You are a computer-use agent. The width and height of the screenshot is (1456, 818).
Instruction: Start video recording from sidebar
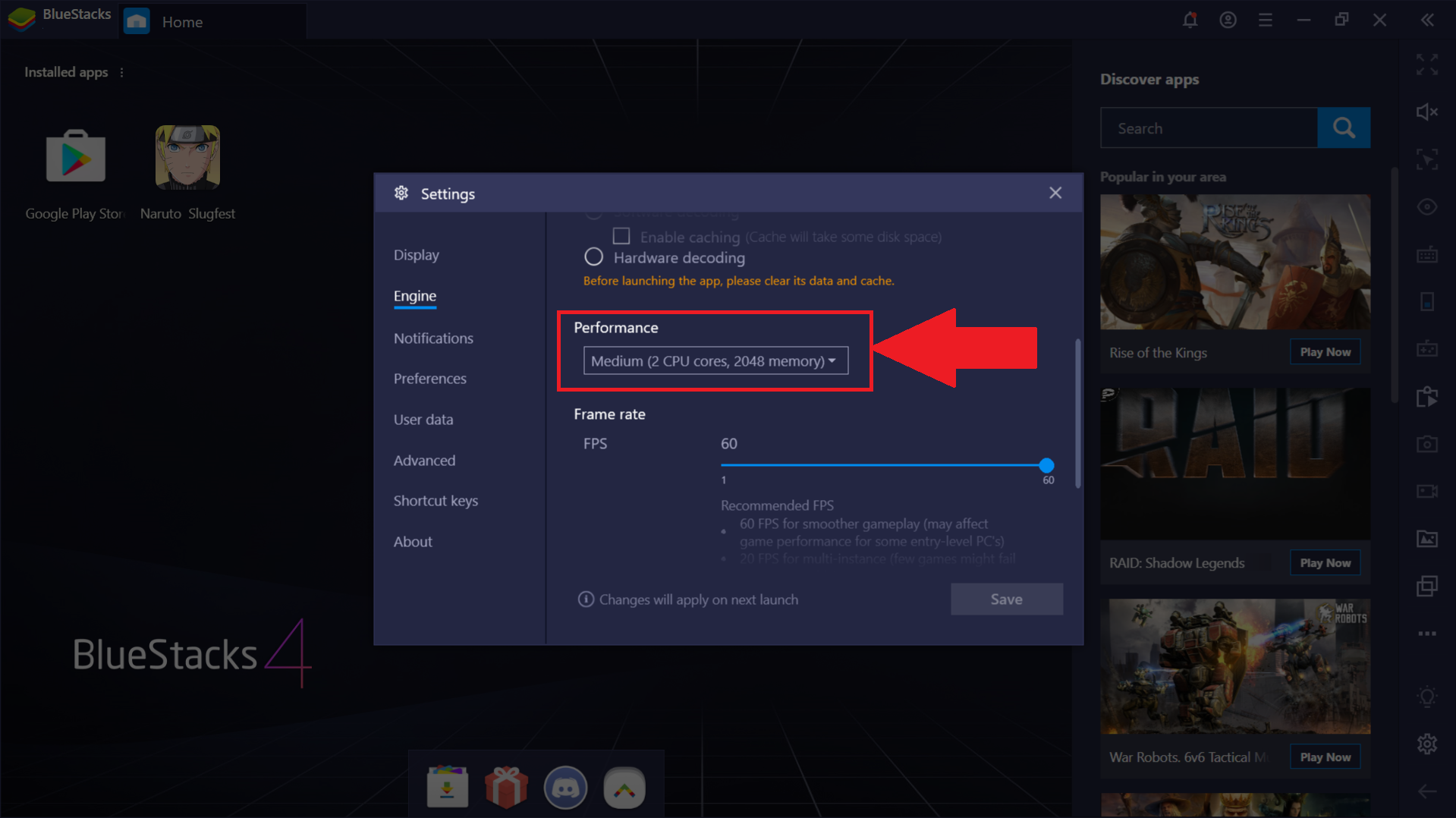pyautogui.click(x=1427, y=491)
